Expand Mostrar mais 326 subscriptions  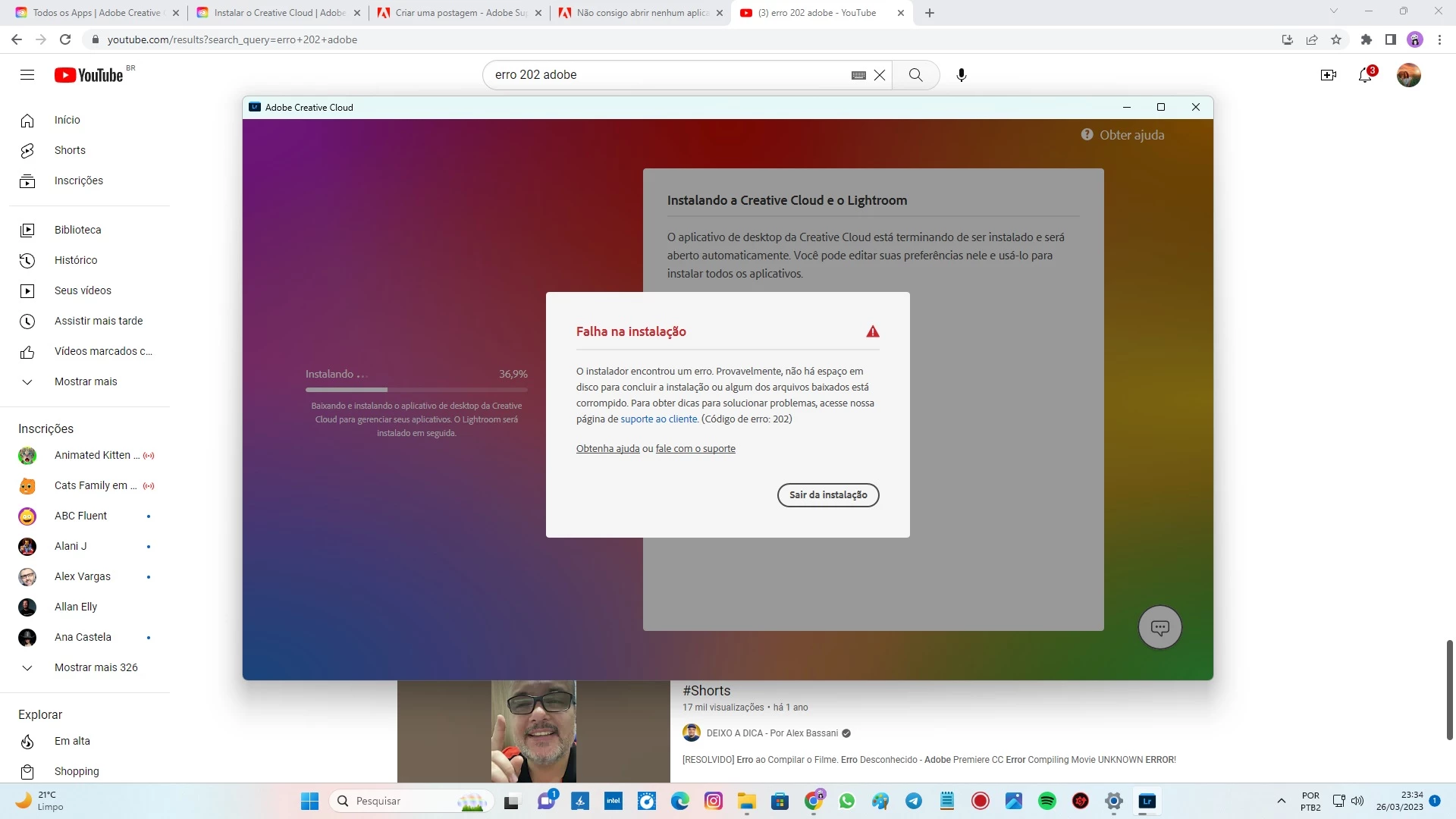[96, 667]
